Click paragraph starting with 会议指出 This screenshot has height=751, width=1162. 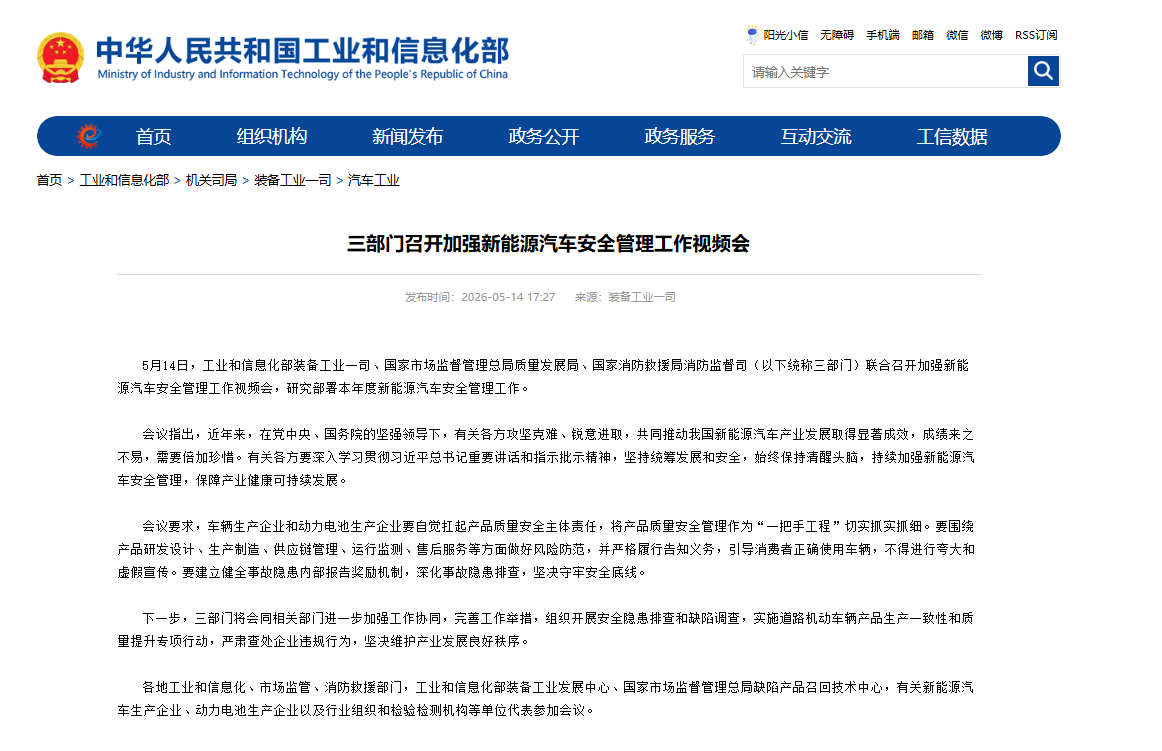546,457
